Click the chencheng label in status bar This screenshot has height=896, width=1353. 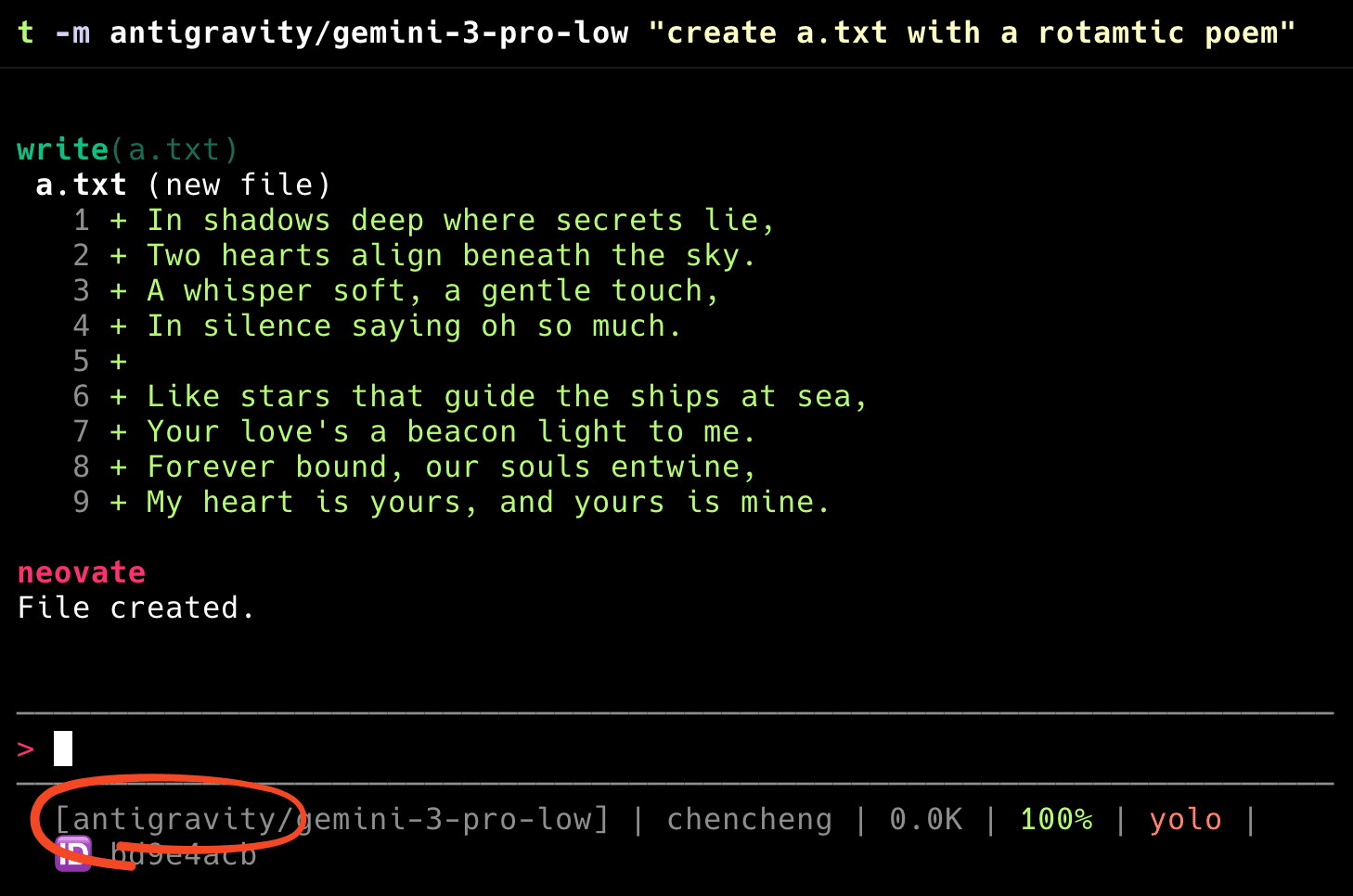749,819
